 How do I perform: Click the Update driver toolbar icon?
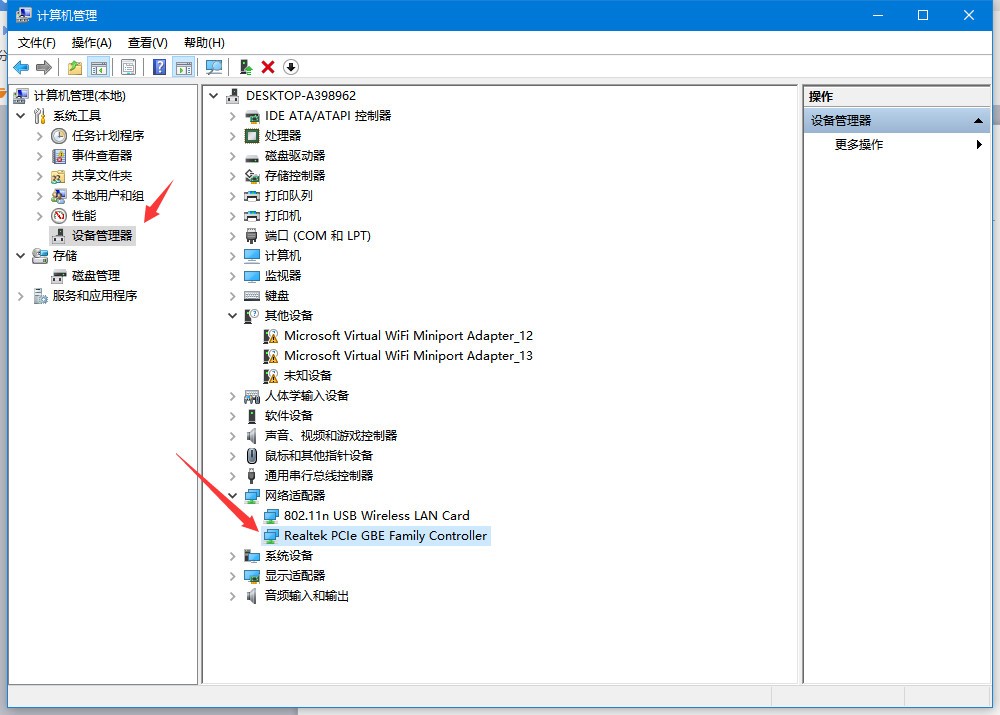pyautogui.click(x=246, y=67)
